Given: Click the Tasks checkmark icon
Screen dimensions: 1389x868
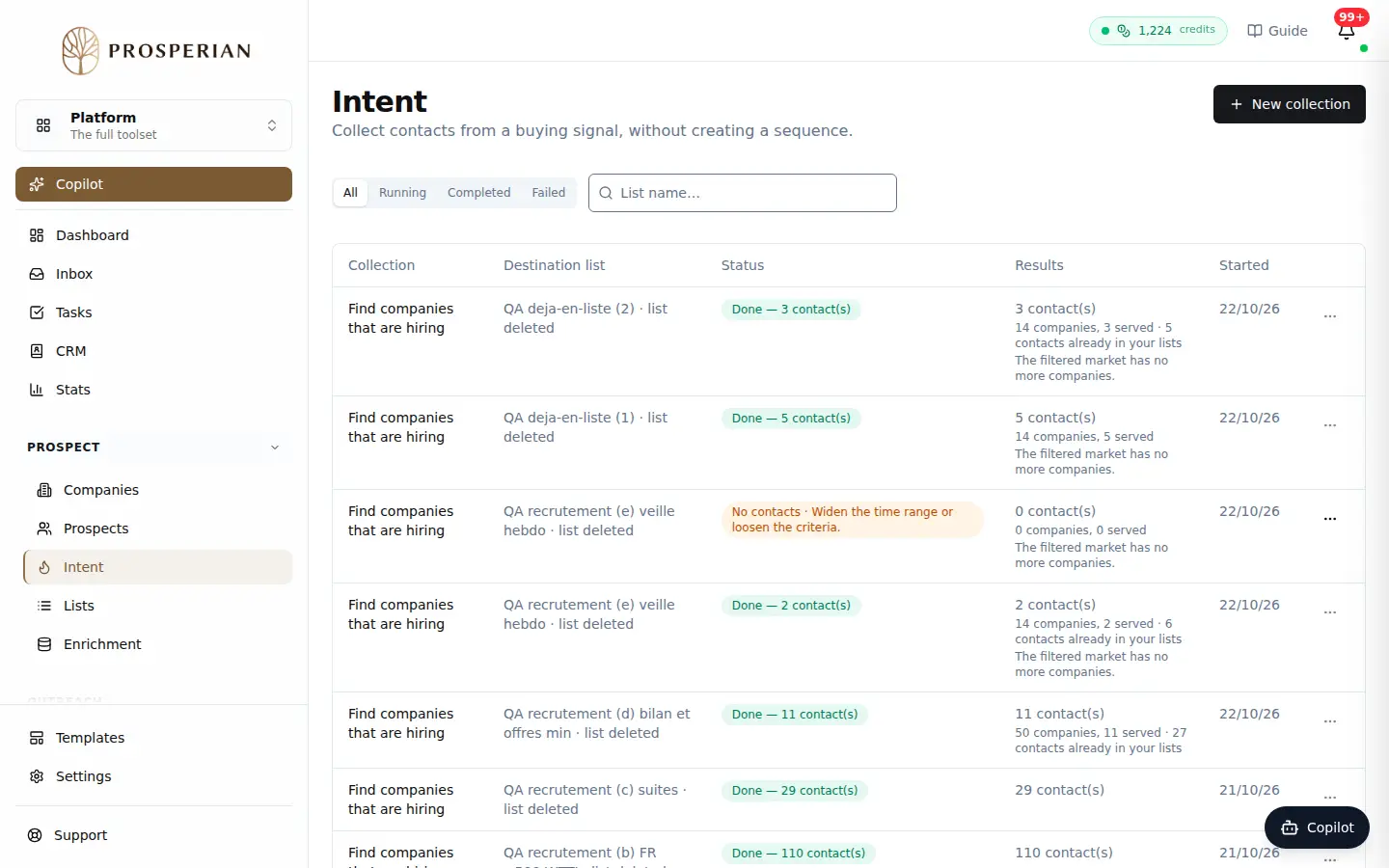Looking at the screenshot, I should [x=37, y=312].
